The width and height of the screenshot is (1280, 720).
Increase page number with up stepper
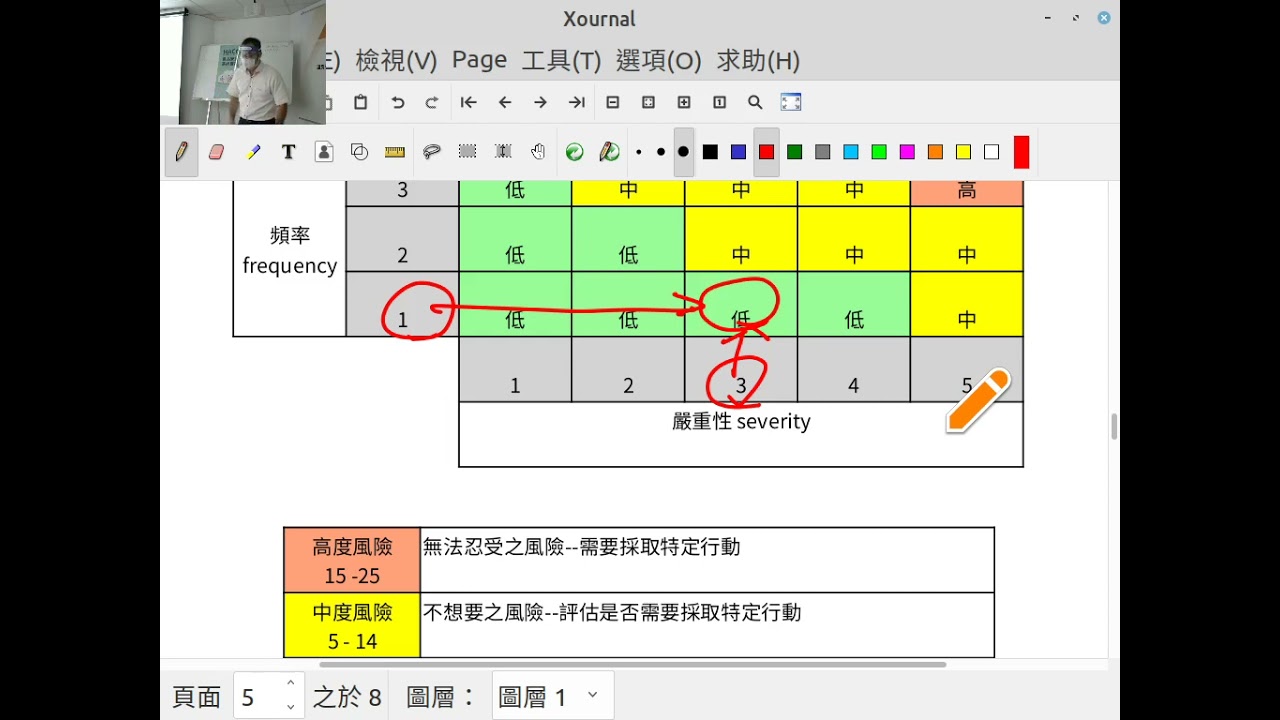click(291, 684)
